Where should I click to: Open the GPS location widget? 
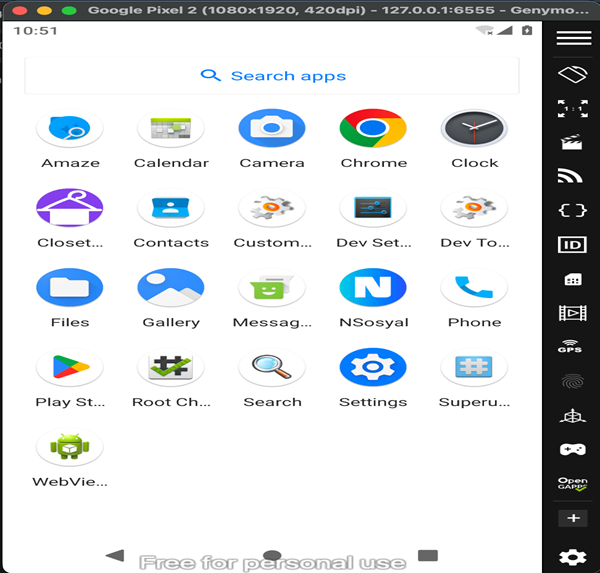[x=570, y=346]
